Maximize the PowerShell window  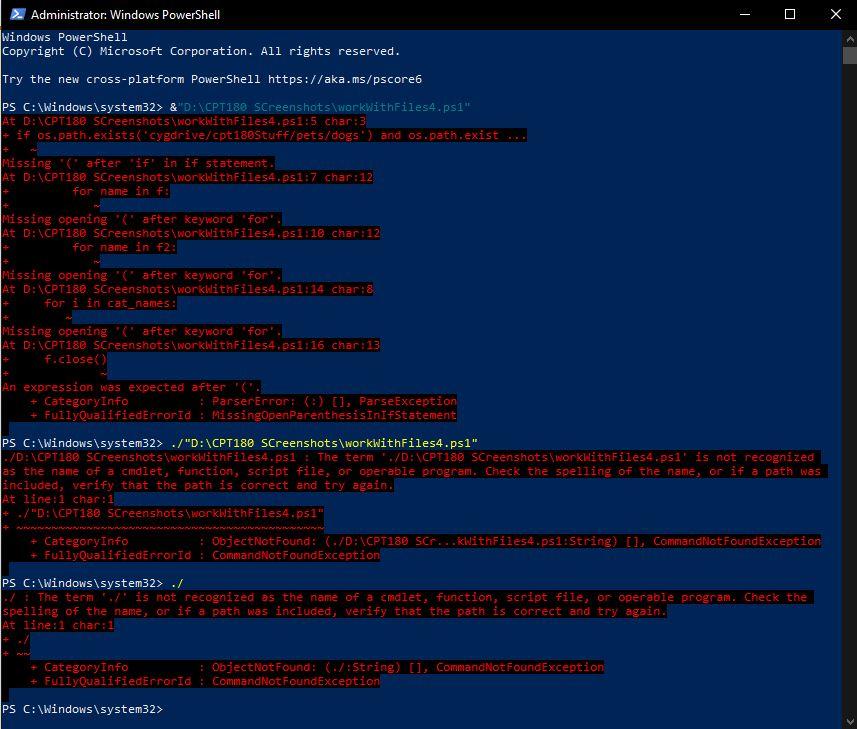(x=790, y=14)
